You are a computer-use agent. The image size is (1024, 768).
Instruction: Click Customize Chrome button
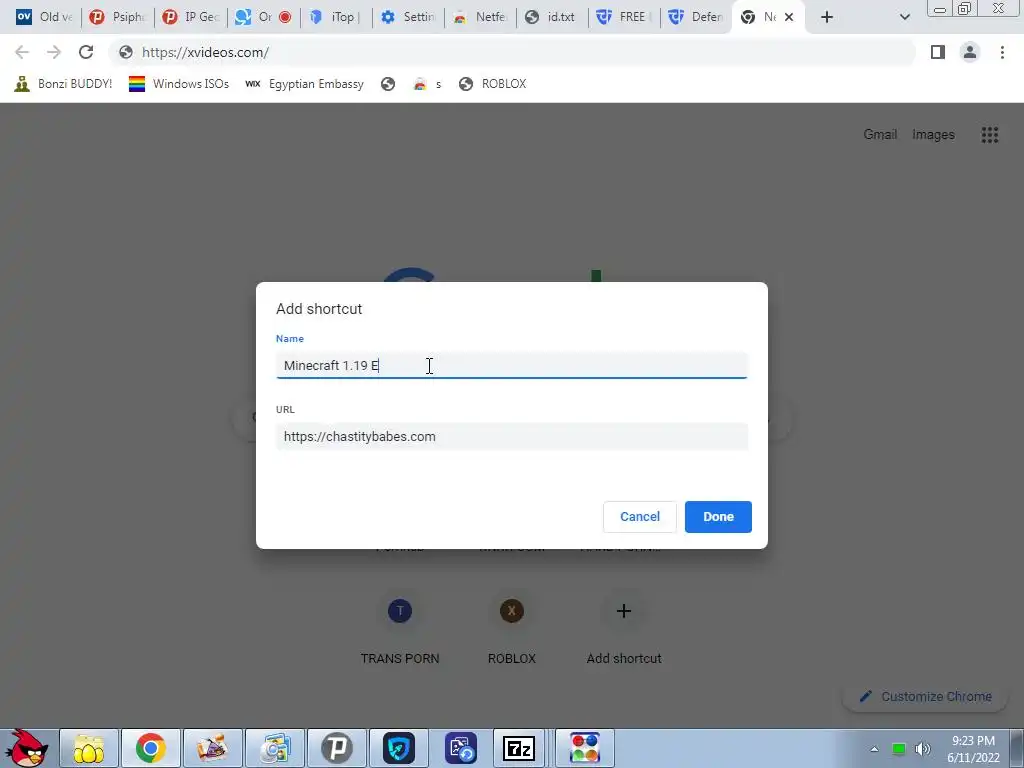coord(925,696)
